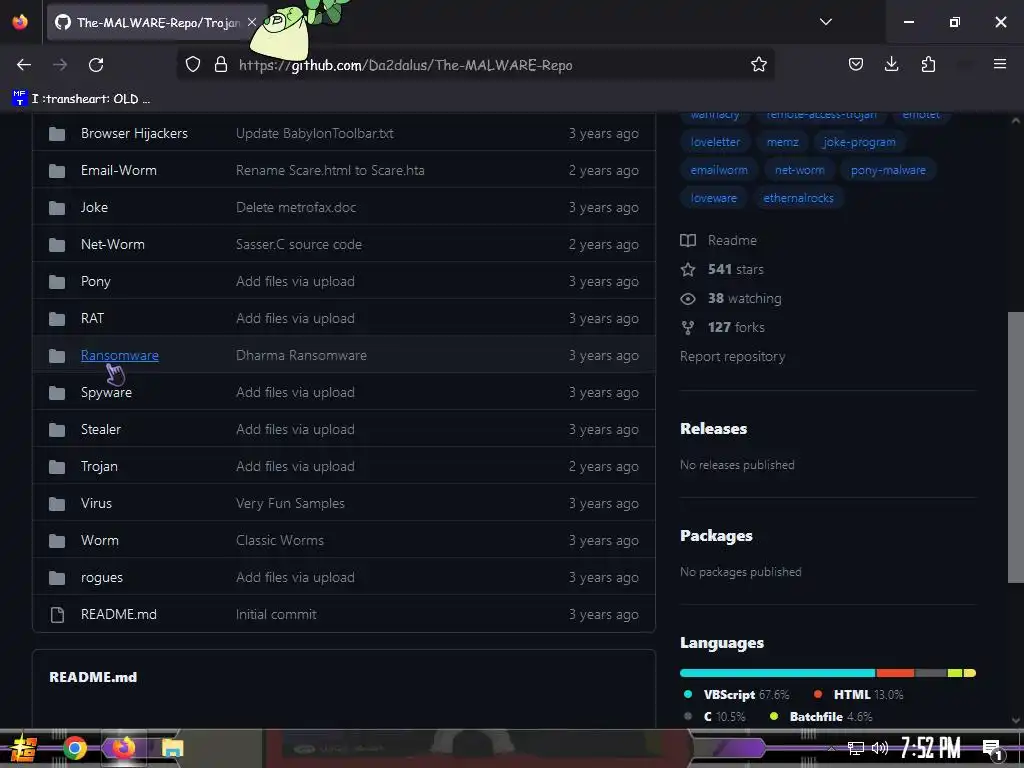This screenshot has width=1024, height=768.
Task: Open commit Delete metrofax.doc
Action: (295, 208)
